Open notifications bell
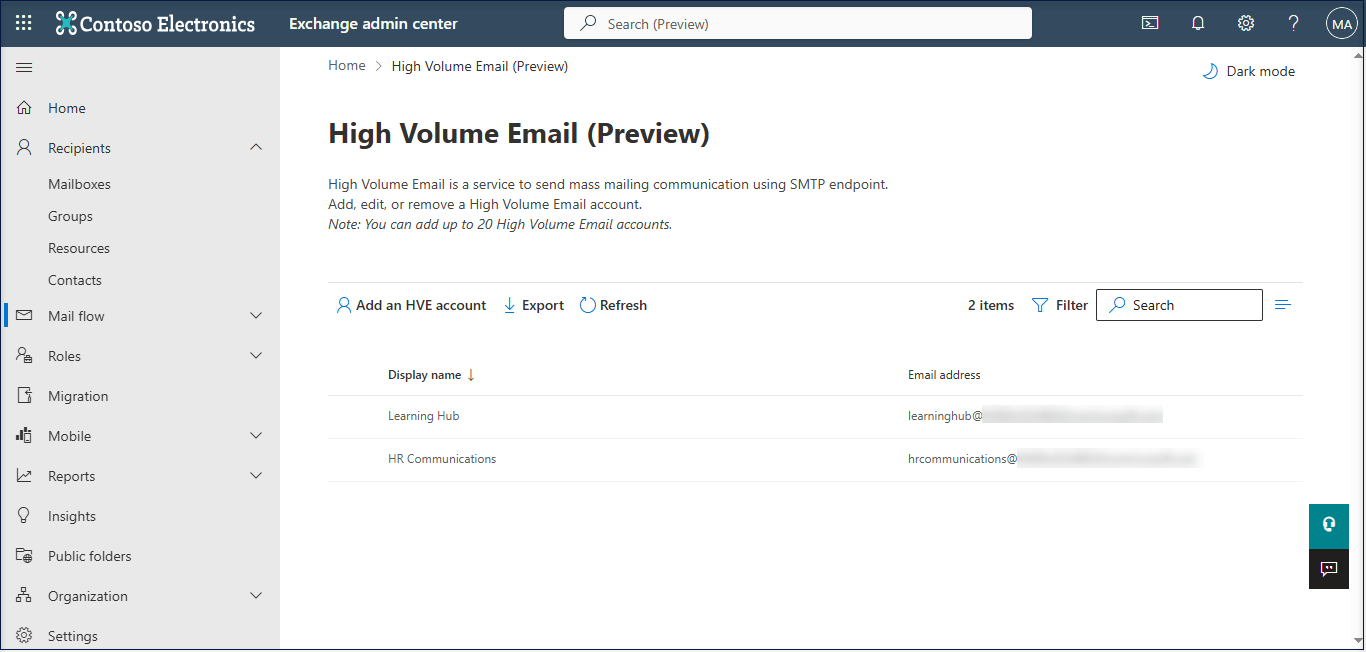Image resolution: width=1366 pixels, height=652 pixels. point(1197,22)
